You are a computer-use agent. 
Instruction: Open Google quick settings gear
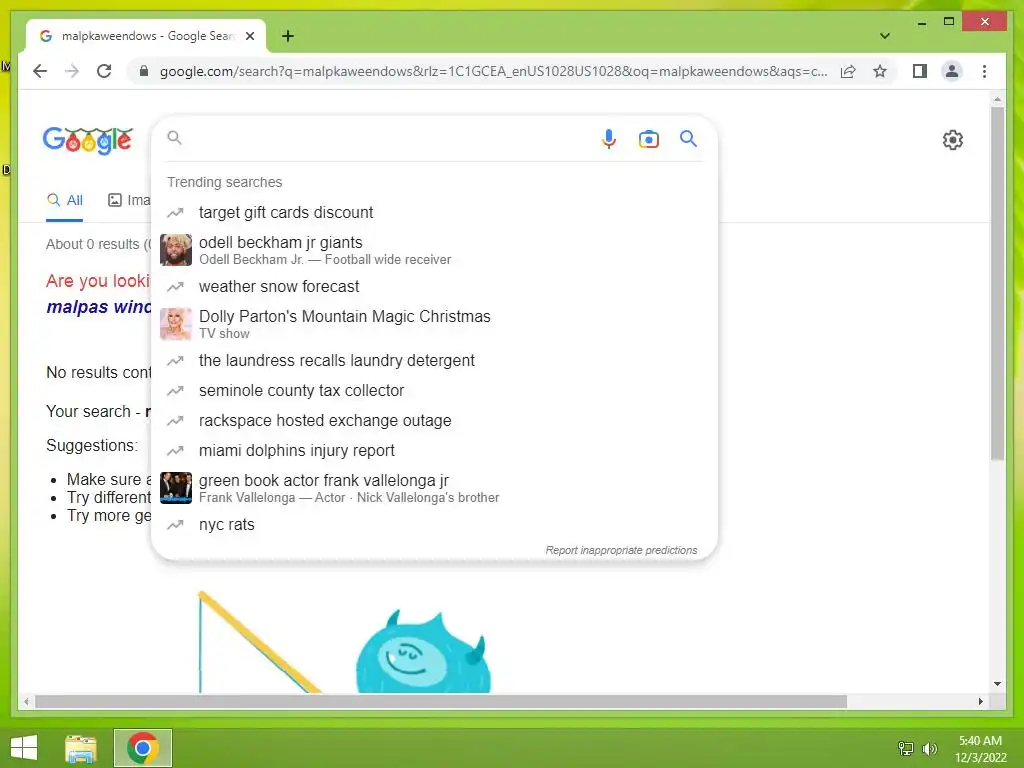click(952, 140)
